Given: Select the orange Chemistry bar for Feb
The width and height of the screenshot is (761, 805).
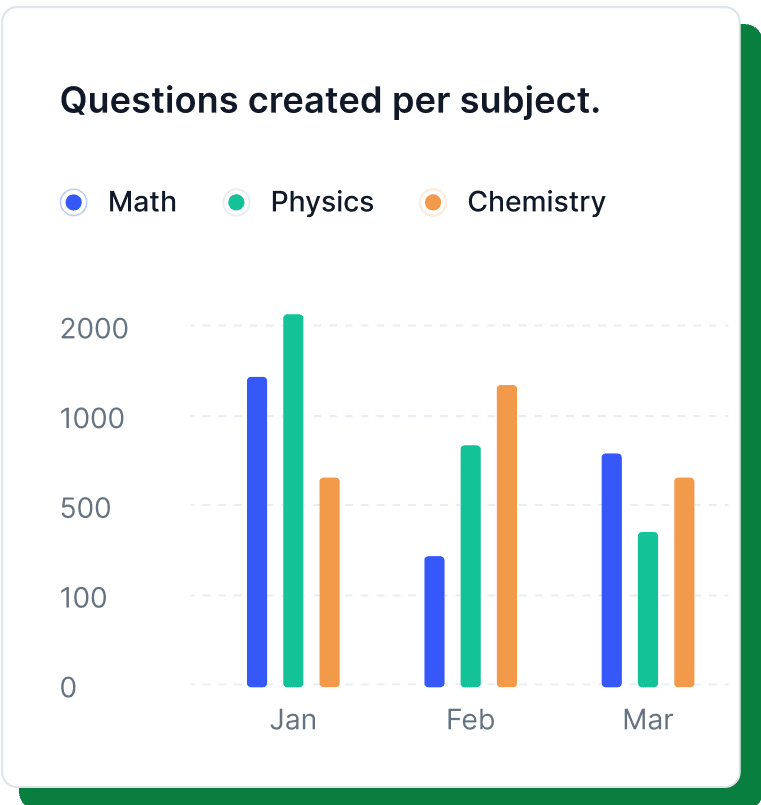Looking at the screenshot, I should 507,536.
